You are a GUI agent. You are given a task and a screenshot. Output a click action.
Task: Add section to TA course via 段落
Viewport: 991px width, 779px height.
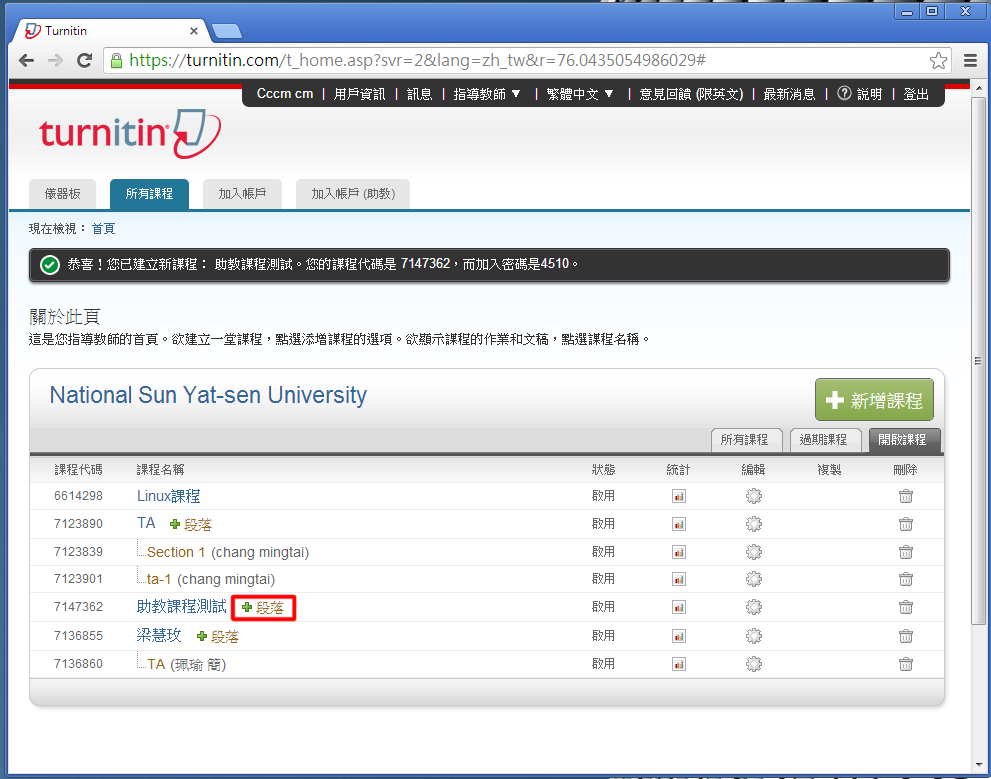pos(191,524)
